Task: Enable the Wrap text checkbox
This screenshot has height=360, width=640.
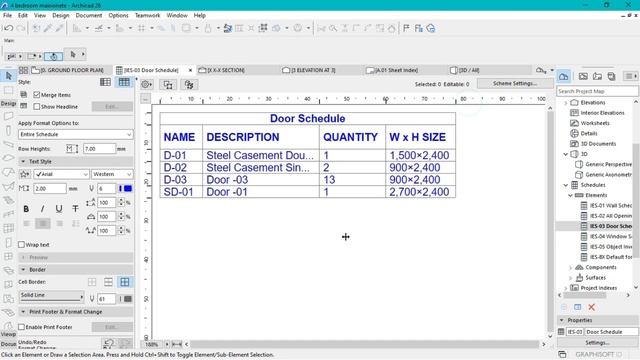Action: coord(22,244)
